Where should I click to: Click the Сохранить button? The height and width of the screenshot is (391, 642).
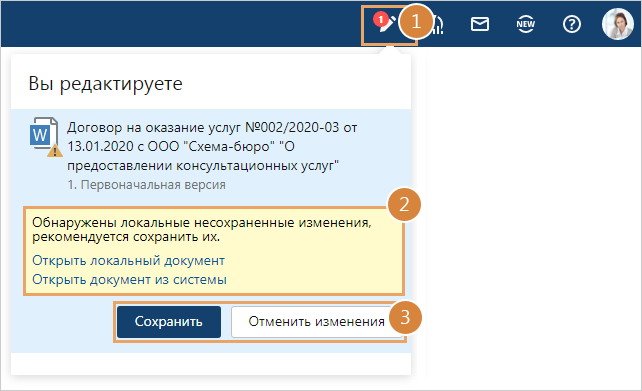pos(169,322)
